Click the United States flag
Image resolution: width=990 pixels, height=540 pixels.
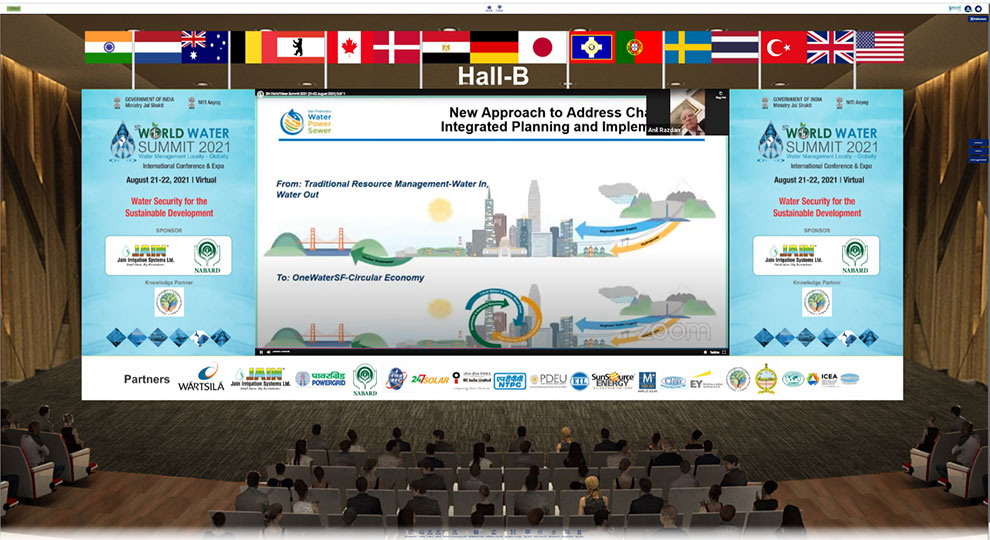pyautogui.click(x=880, y=47)
